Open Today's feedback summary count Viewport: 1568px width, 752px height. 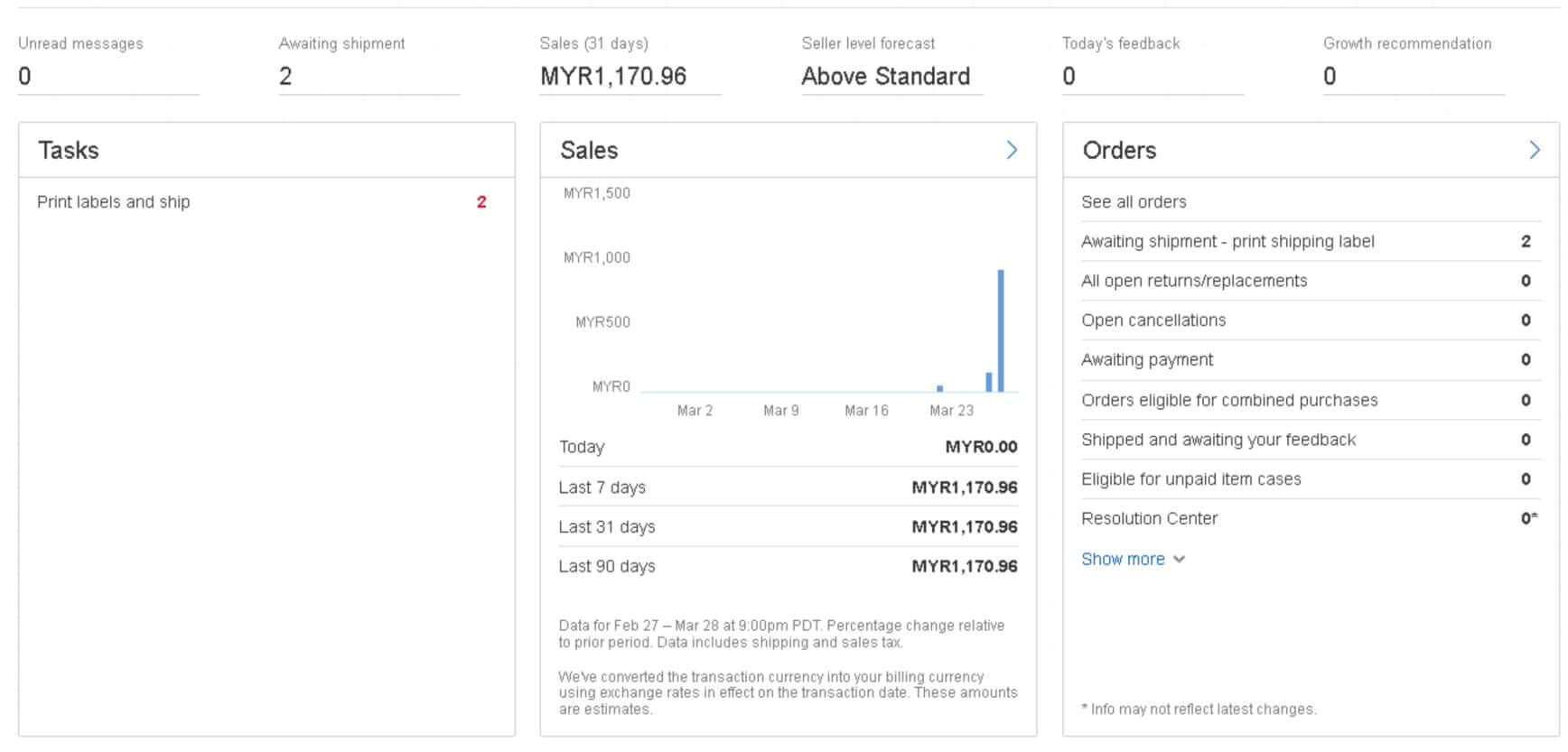[x=1069, y=77]
